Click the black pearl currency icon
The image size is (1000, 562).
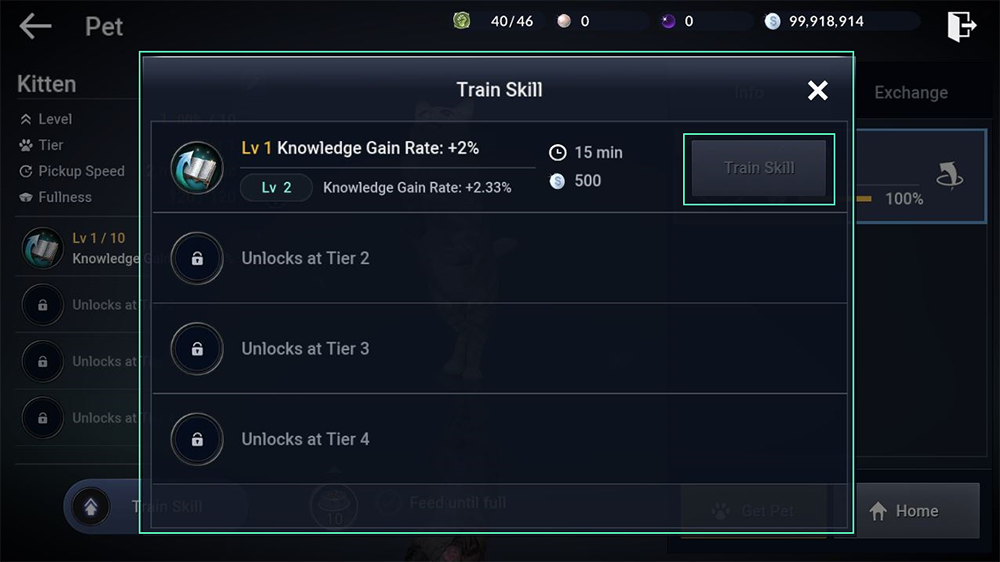pyautogui.click(x=668, y=21)
